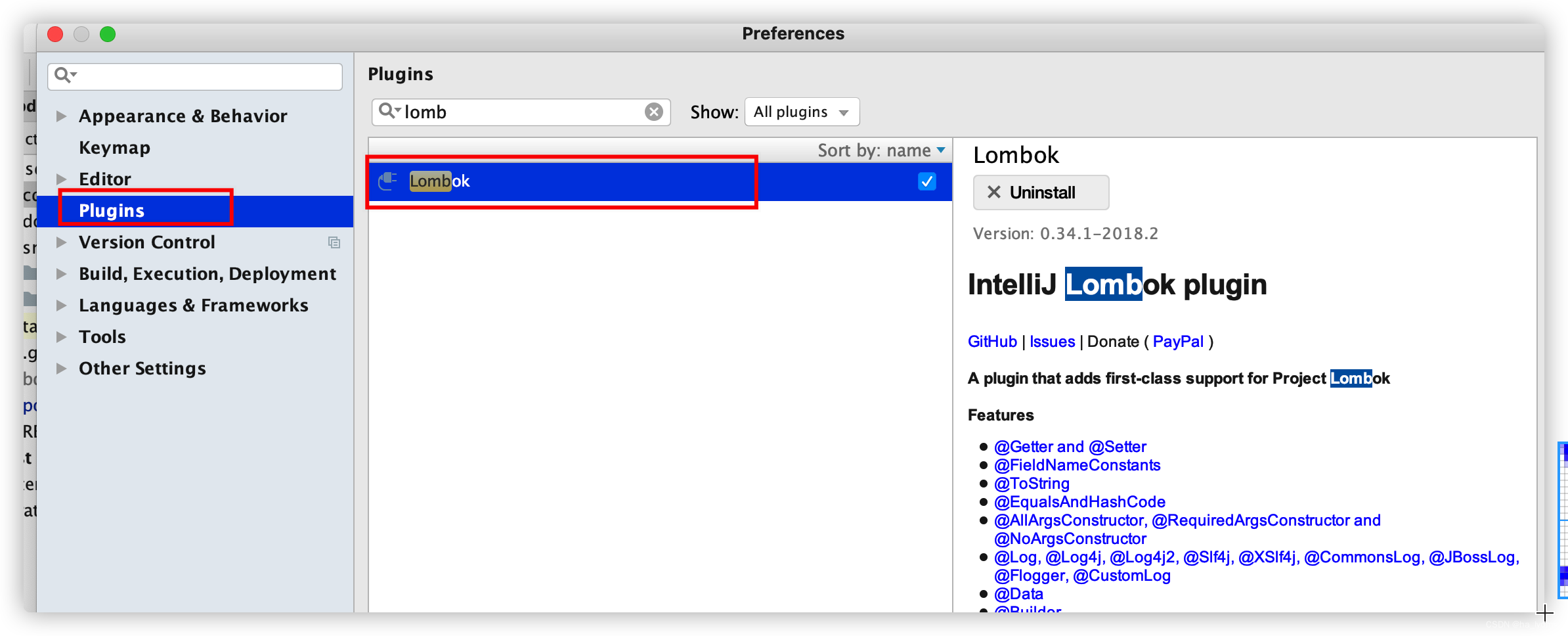Expand the Other Settings section
The height and width of the screenshot is (636, 1568).
coord(61,368)
